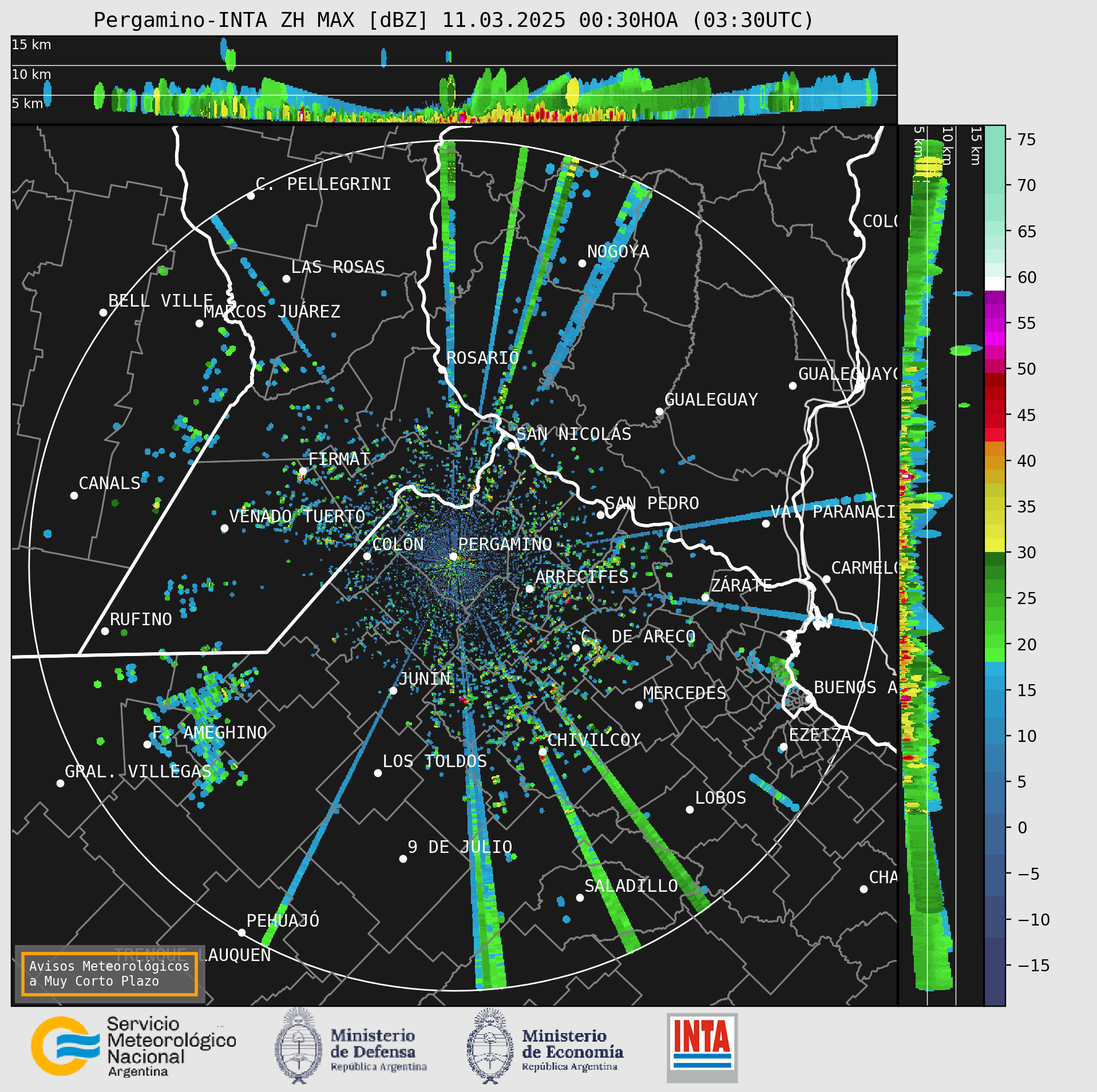The width and height of the screenshot is (1097, 1092).
Task: Click the Ministerio de Economía logo
Action: tap(544, 1046)
